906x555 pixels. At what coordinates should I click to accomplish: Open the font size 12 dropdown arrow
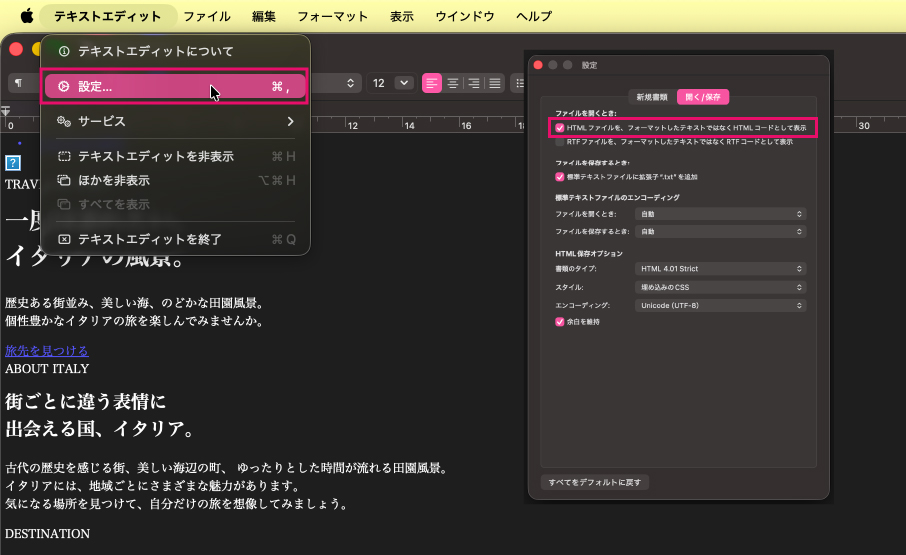click(404, 83)
